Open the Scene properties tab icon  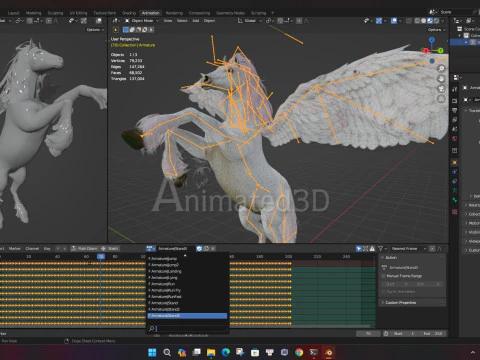point(455,129)
